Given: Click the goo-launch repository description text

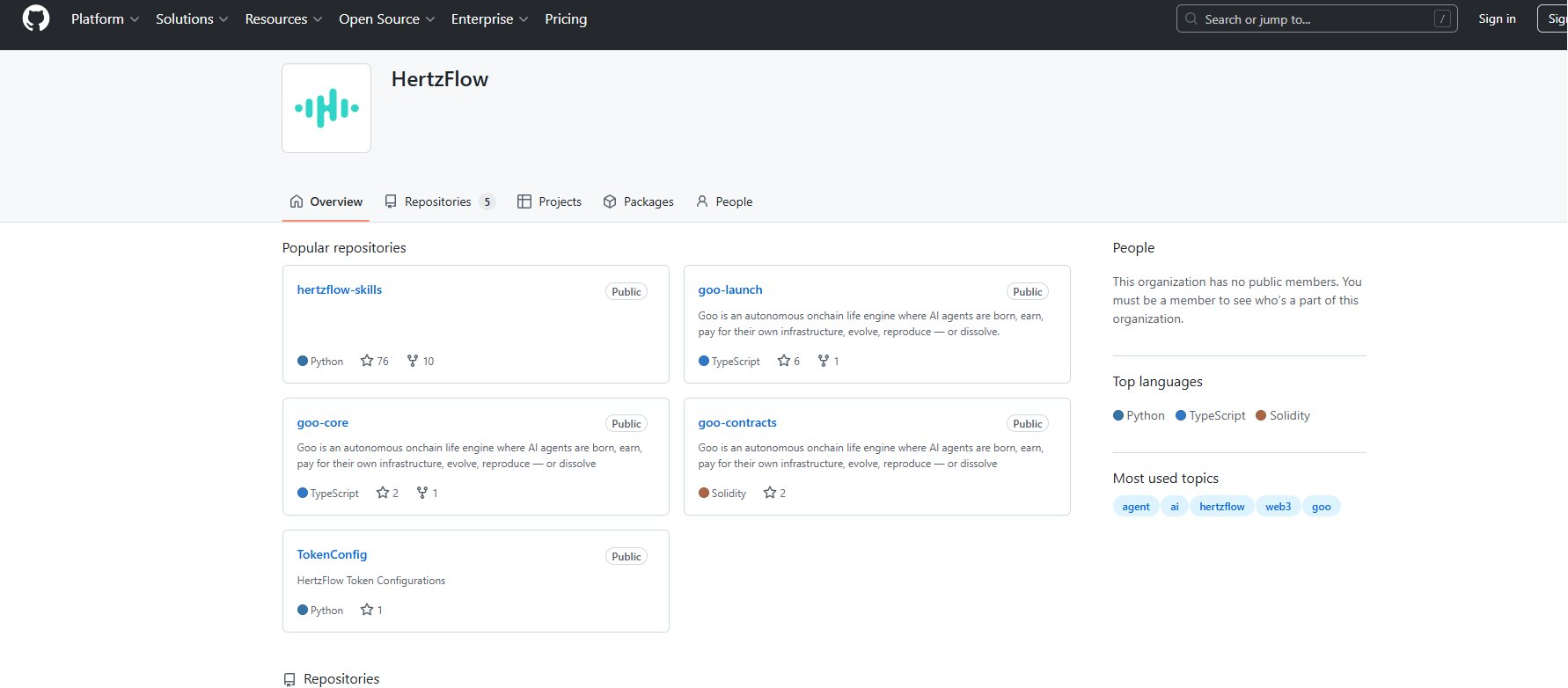Looking at the screenshot, I should (x=871, y=324).
